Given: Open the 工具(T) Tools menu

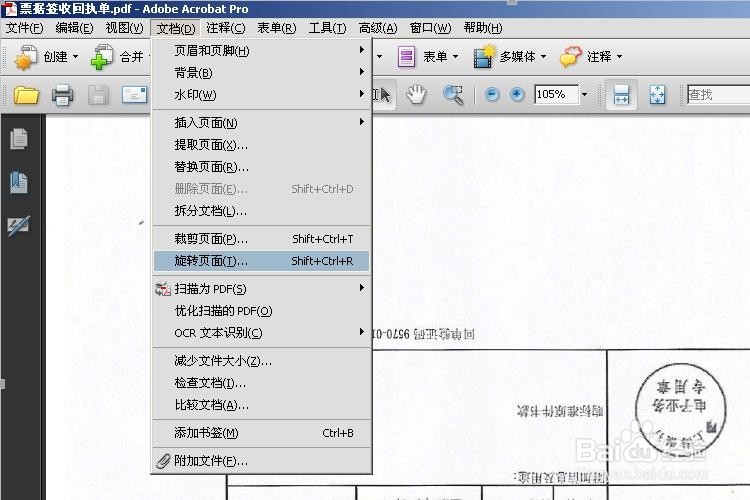Looking at the screenshot, I should pos(327,28).
